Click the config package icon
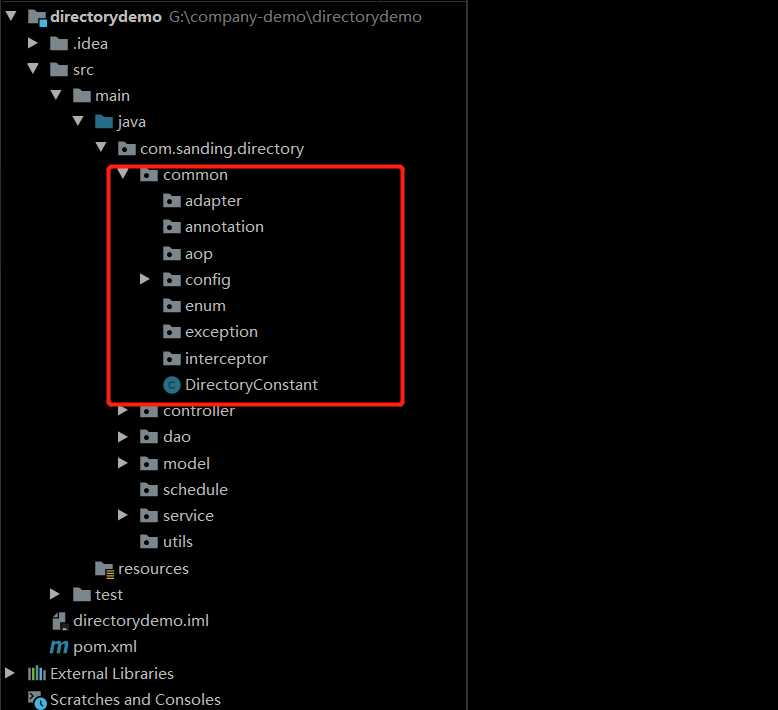 pyautogui.click(x=172, y=280)
